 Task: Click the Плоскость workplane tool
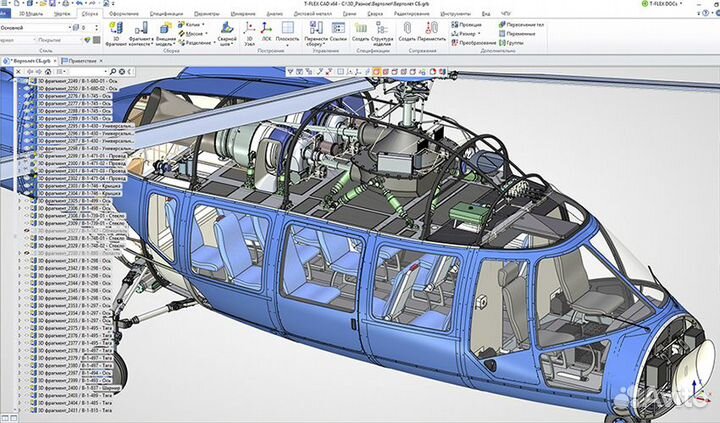pyautogui.click(x=287, y=33)
